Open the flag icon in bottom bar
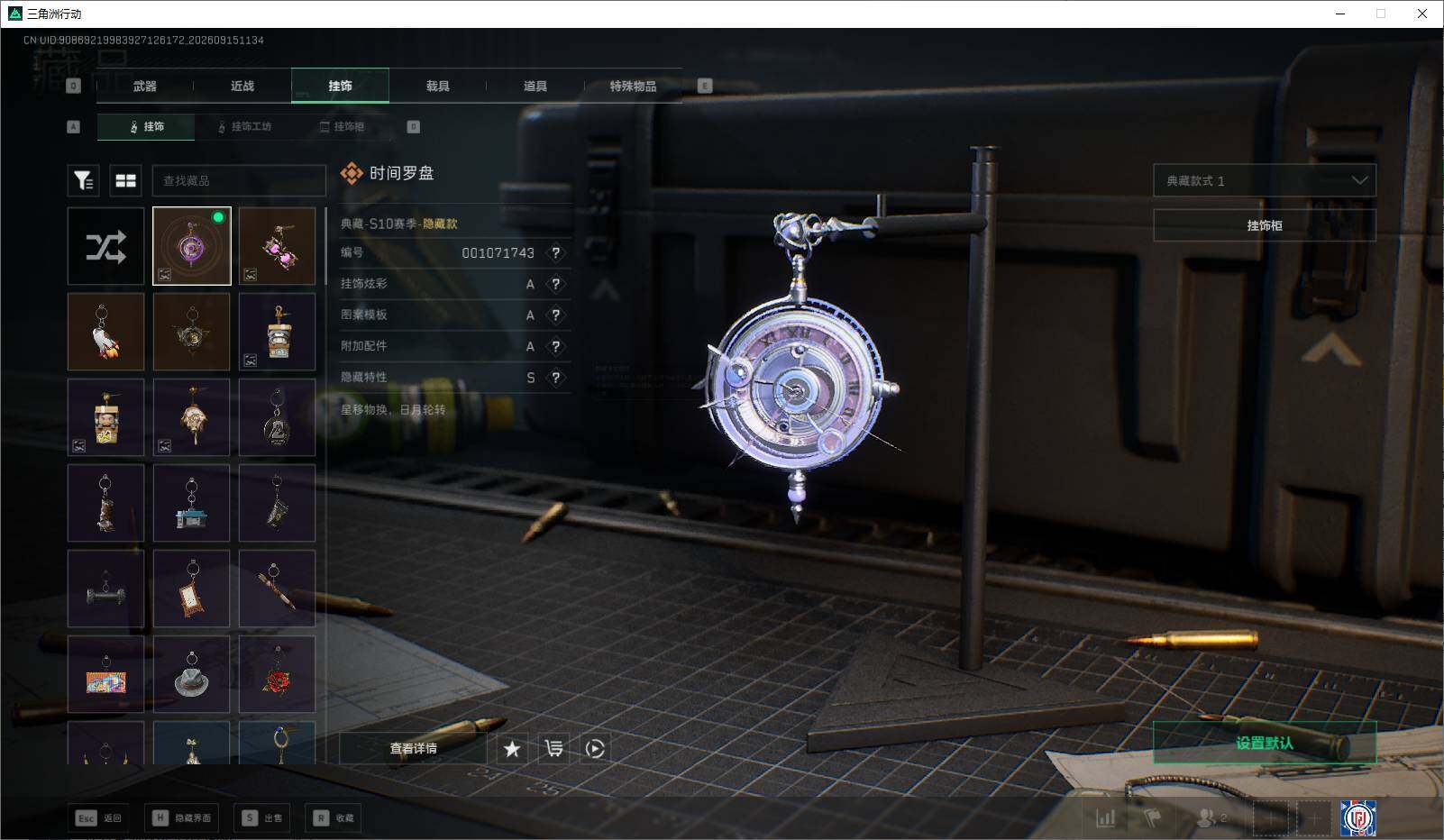1444x840 pixels. coord(1153,817)
